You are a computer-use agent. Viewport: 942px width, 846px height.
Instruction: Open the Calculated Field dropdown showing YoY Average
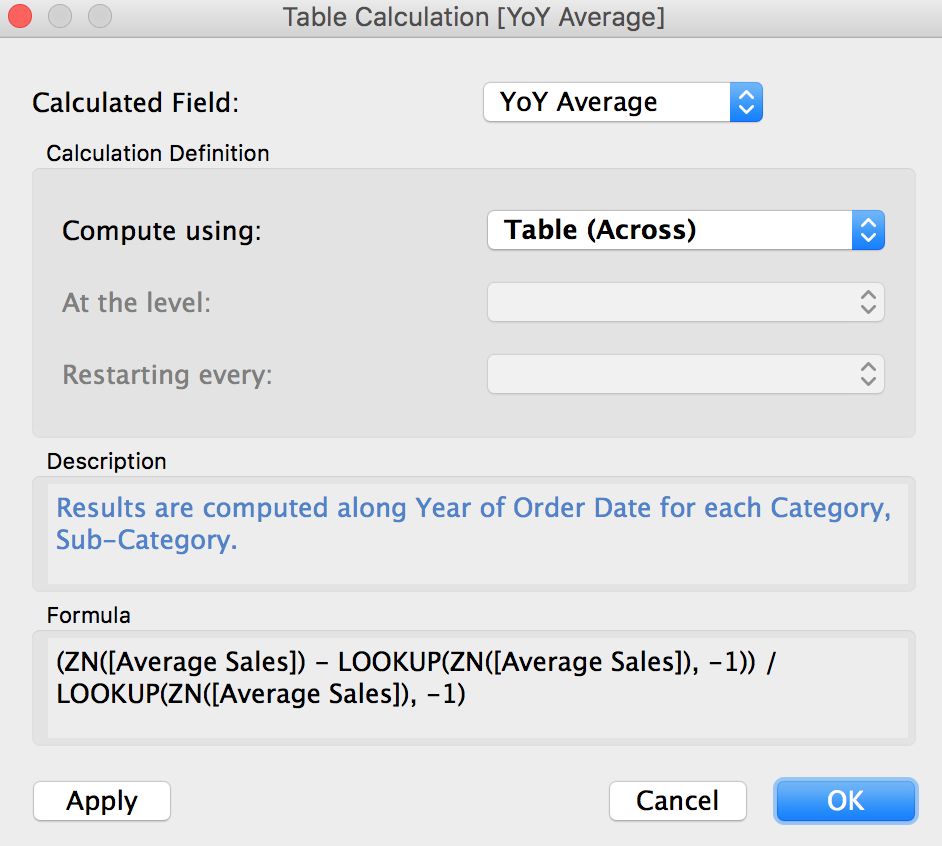tap(622, 102)
